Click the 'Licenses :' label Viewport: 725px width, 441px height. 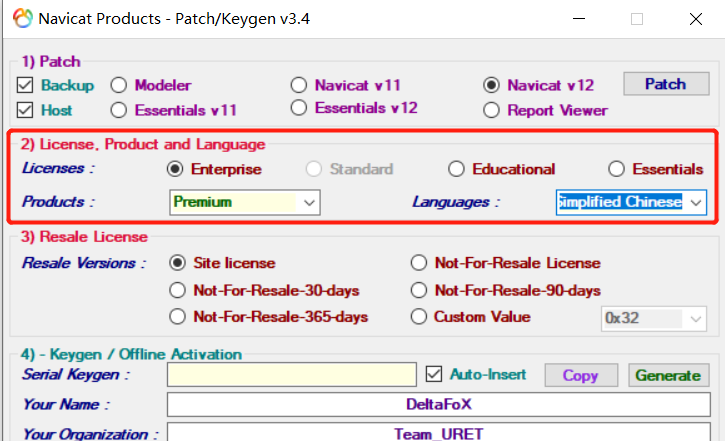pos(58,168)
